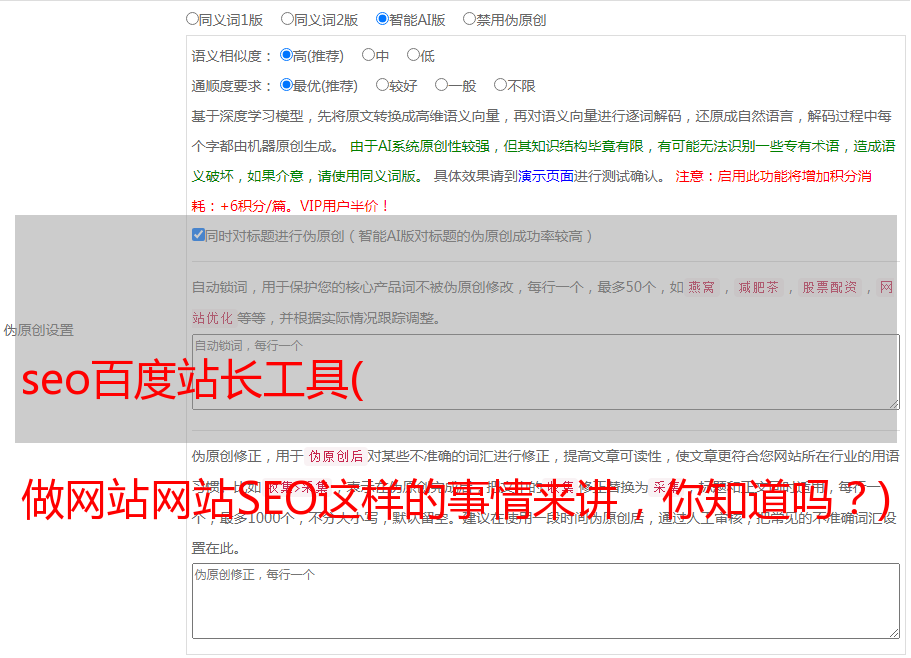This screenshot has width=911, height=658.
Task: Click the 伪原创后 highlighted term
Action: 336,456
